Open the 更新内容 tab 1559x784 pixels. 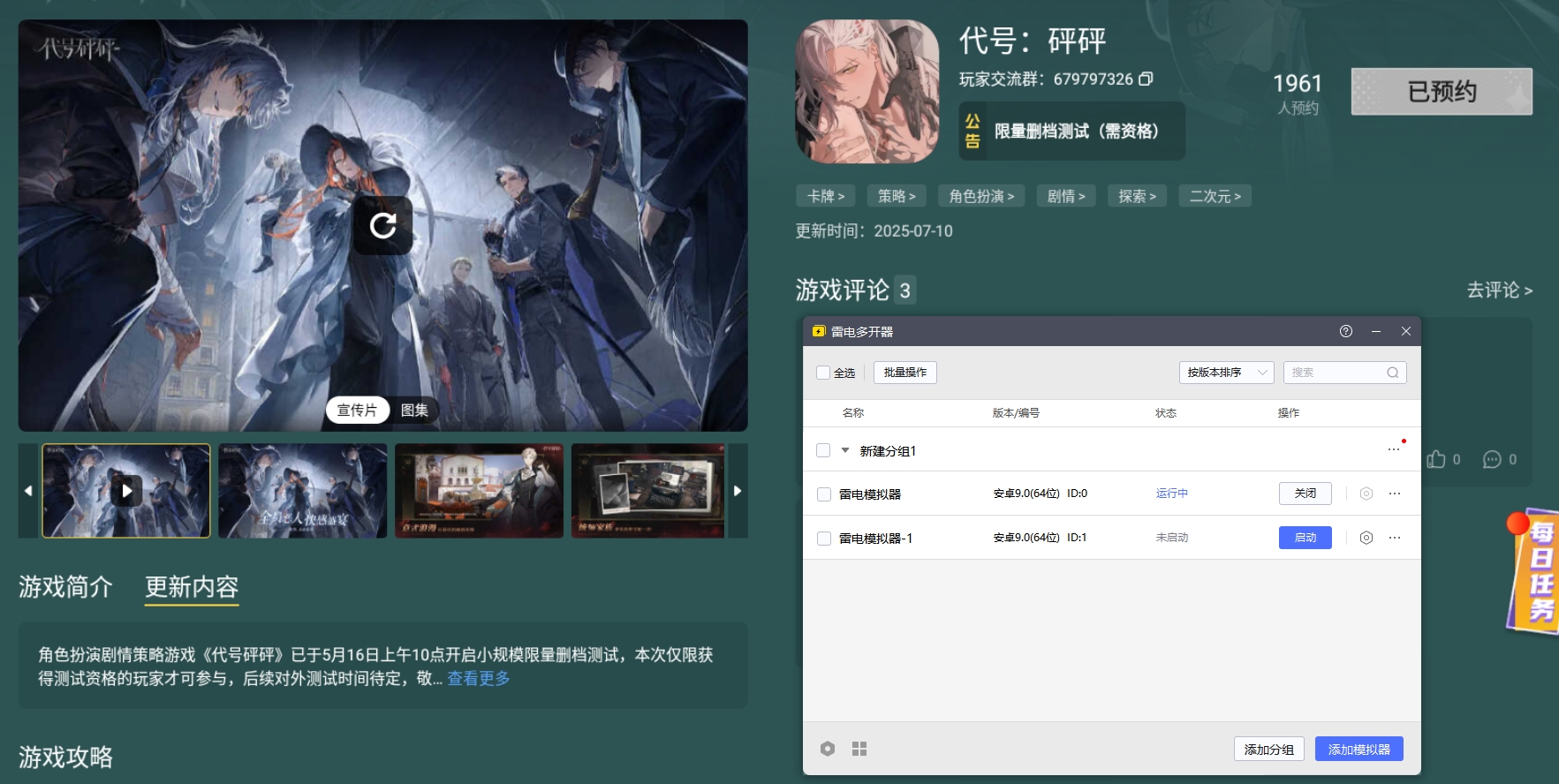coord(192,587)
